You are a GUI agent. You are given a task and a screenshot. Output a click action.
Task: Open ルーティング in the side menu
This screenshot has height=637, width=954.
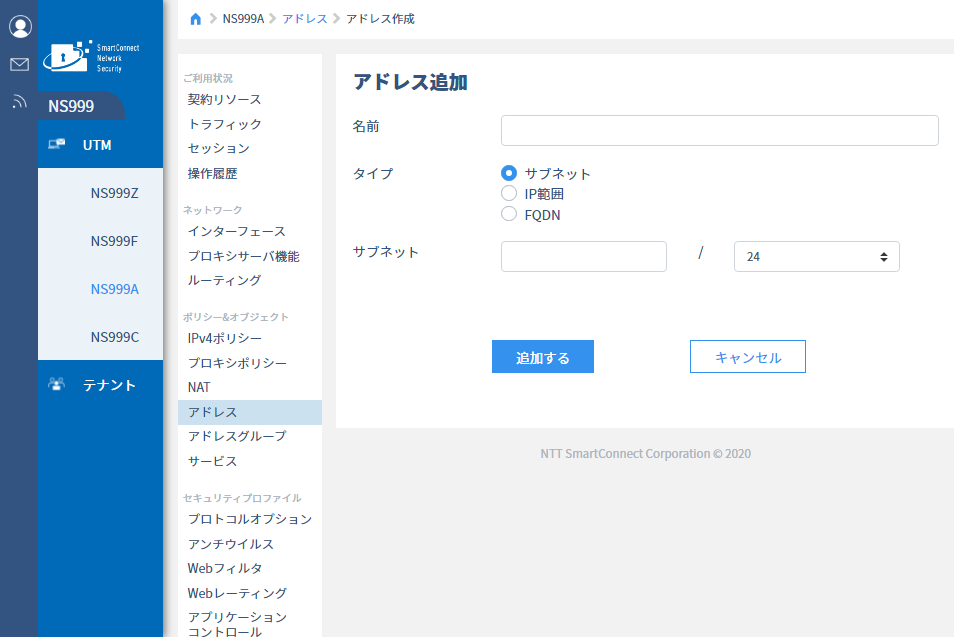pos(225,280)
